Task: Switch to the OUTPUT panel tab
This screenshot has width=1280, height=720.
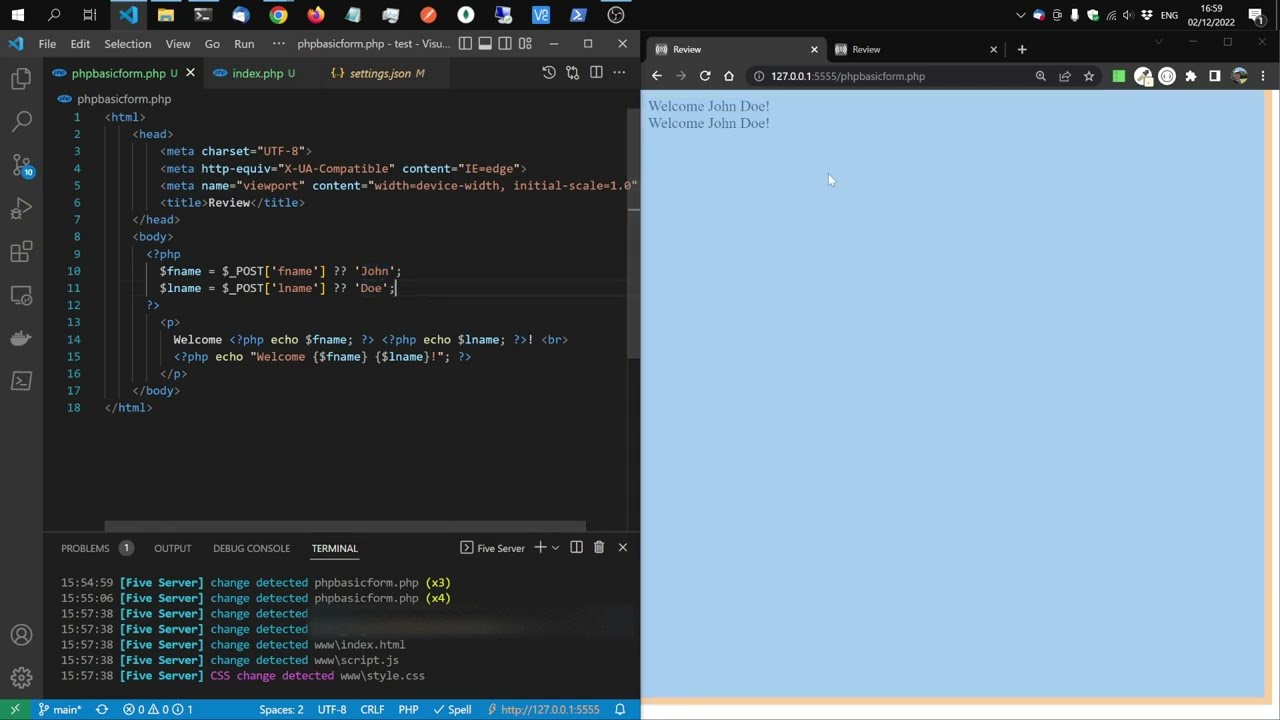Action: click(x=172, y=548)
